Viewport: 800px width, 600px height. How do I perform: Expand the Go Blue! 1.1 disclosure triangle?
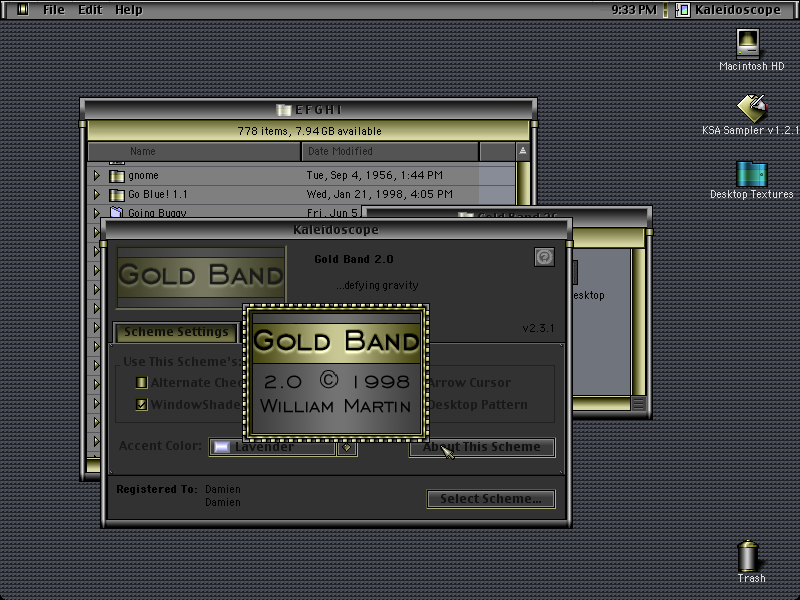pos(96,194)
